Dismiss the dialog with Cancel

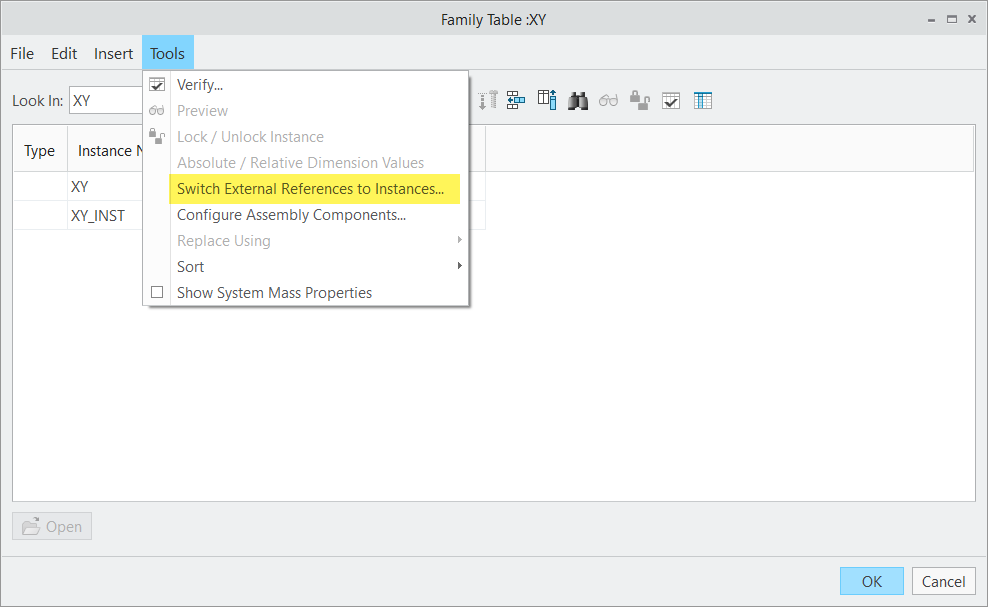(x=942, y=581)
